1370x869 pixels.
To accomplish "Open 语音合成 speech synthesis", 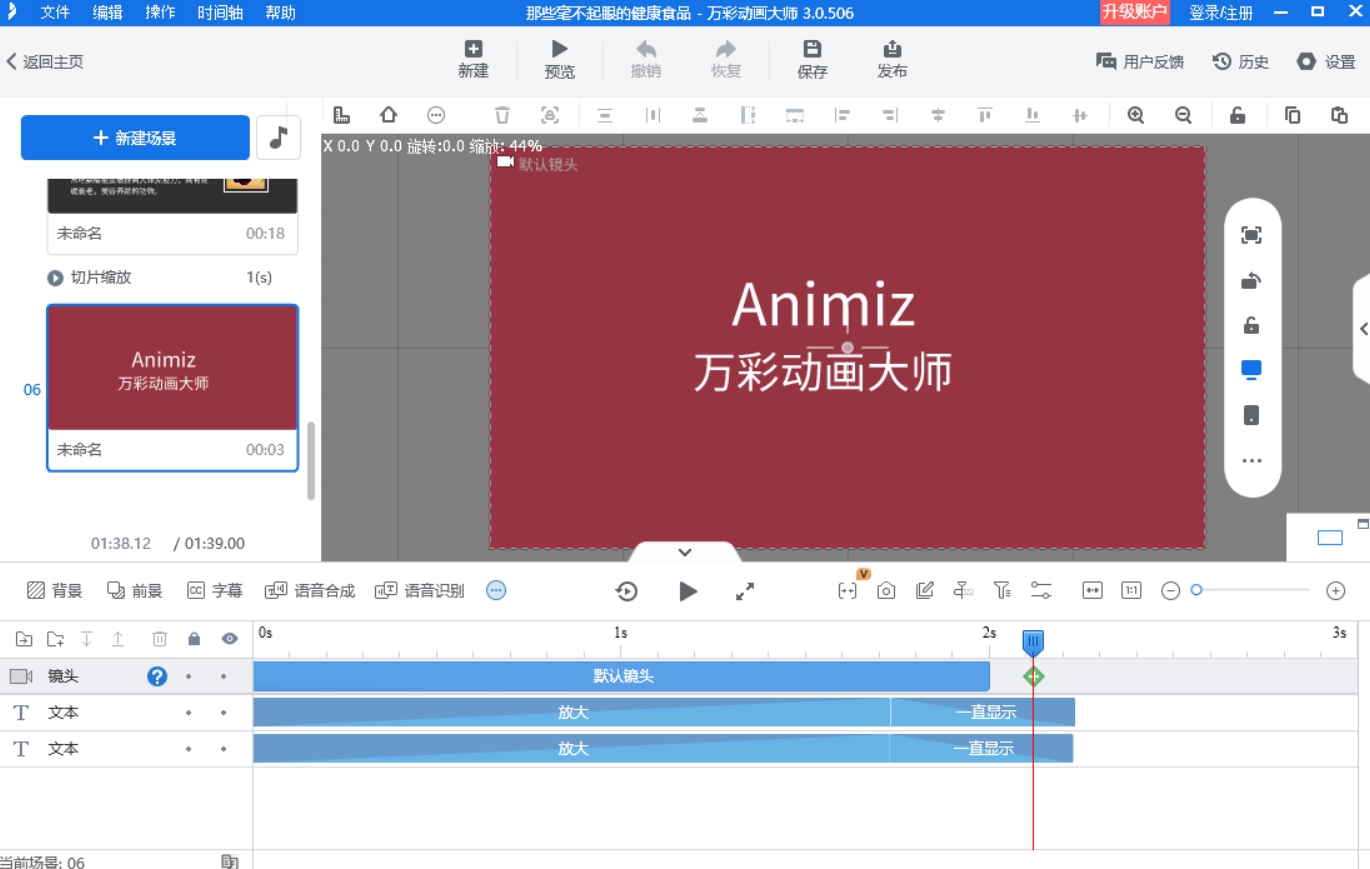I will tap(310, 590).
